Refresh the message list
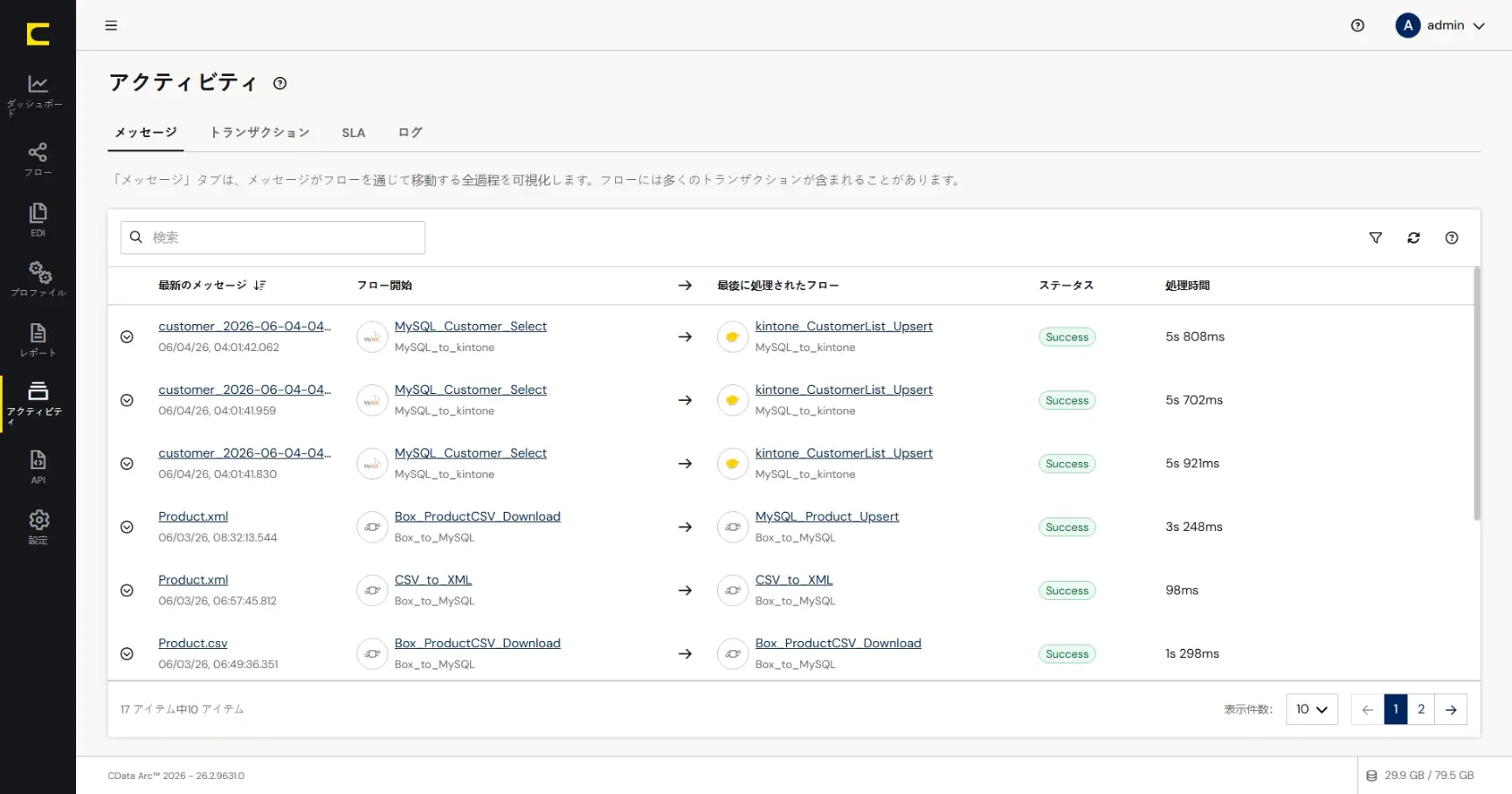The height and width of the screenshot is (794, 1512). pyautogui.click(x=1413, y=238)
